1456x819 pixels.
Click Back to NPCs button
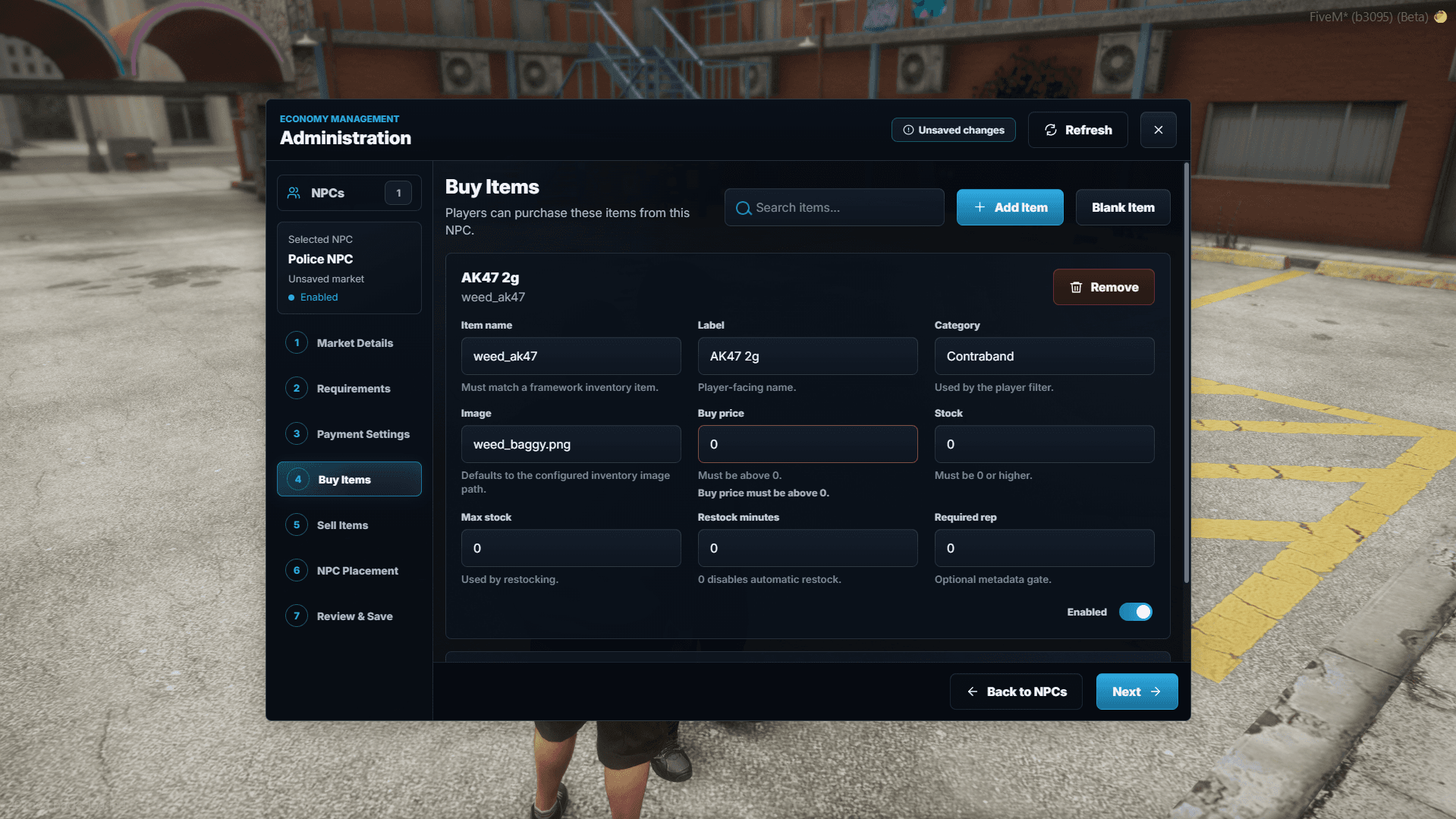(x=1016, y=691)
